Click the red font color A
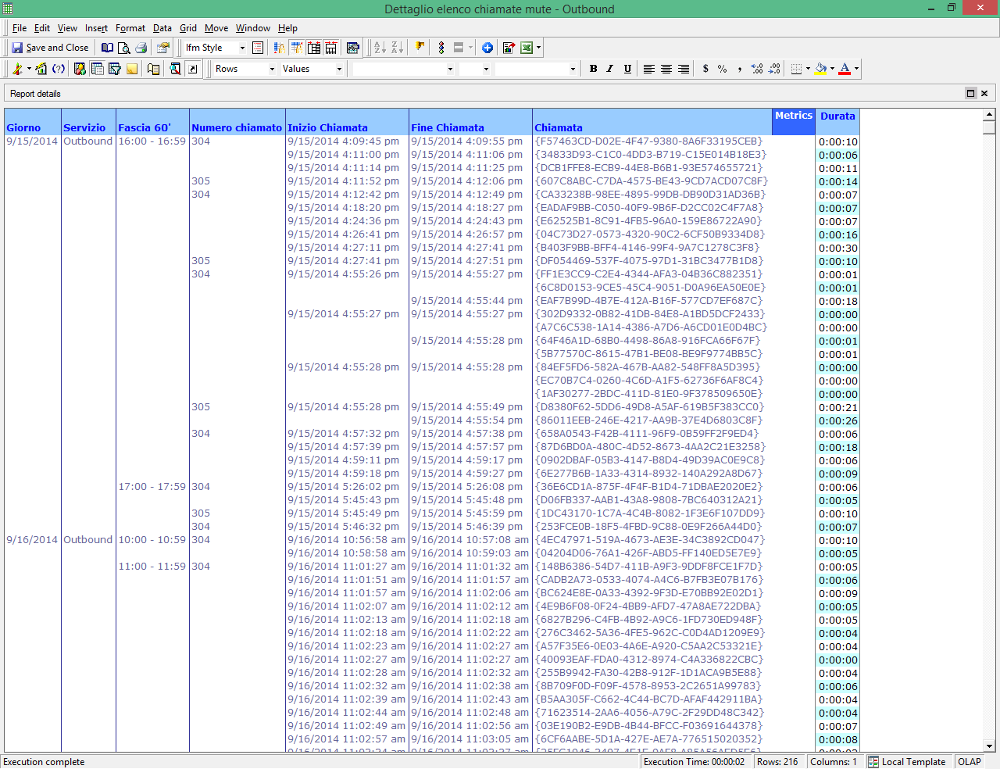This screenshot has width=1000, height=769. tap(844, 69)
